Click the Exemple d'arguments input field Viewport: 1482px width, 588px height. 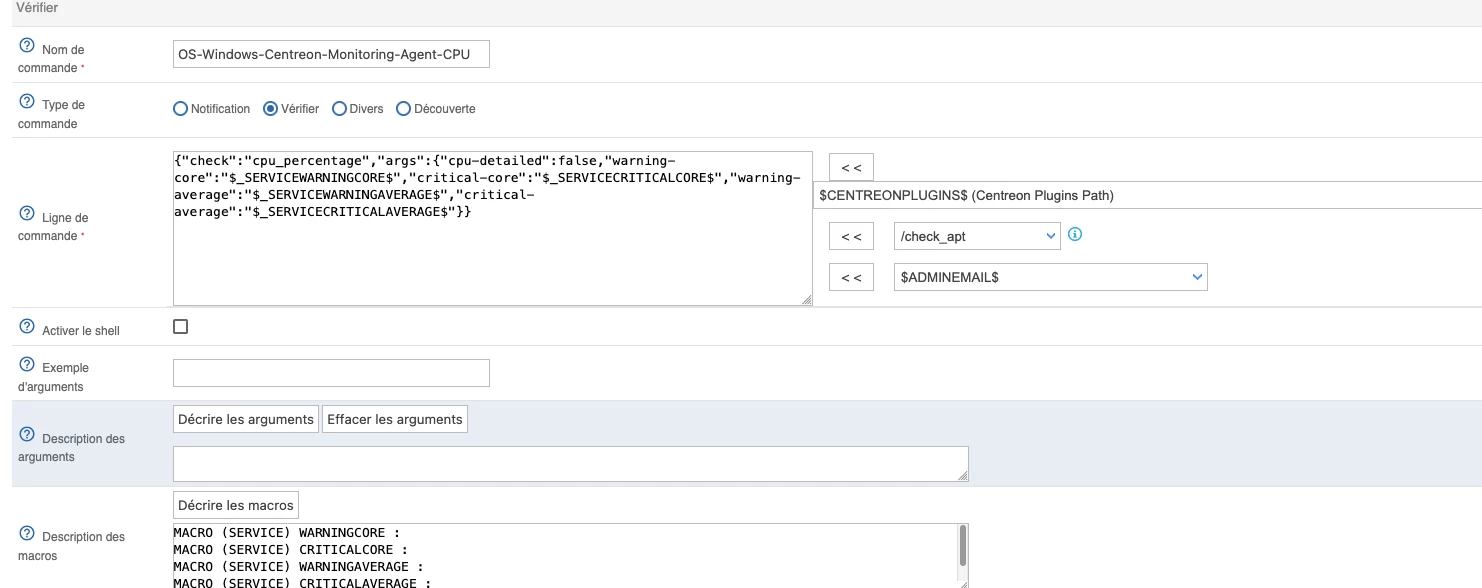click(x=331, y=373)
